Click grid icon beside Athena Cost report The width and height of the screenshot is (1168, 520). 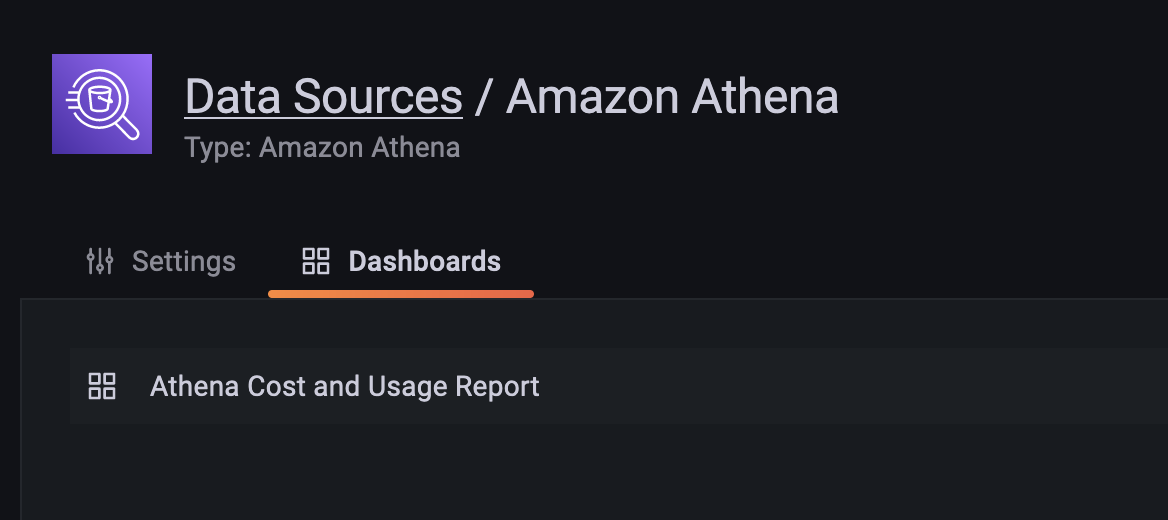tap(102, 386)
